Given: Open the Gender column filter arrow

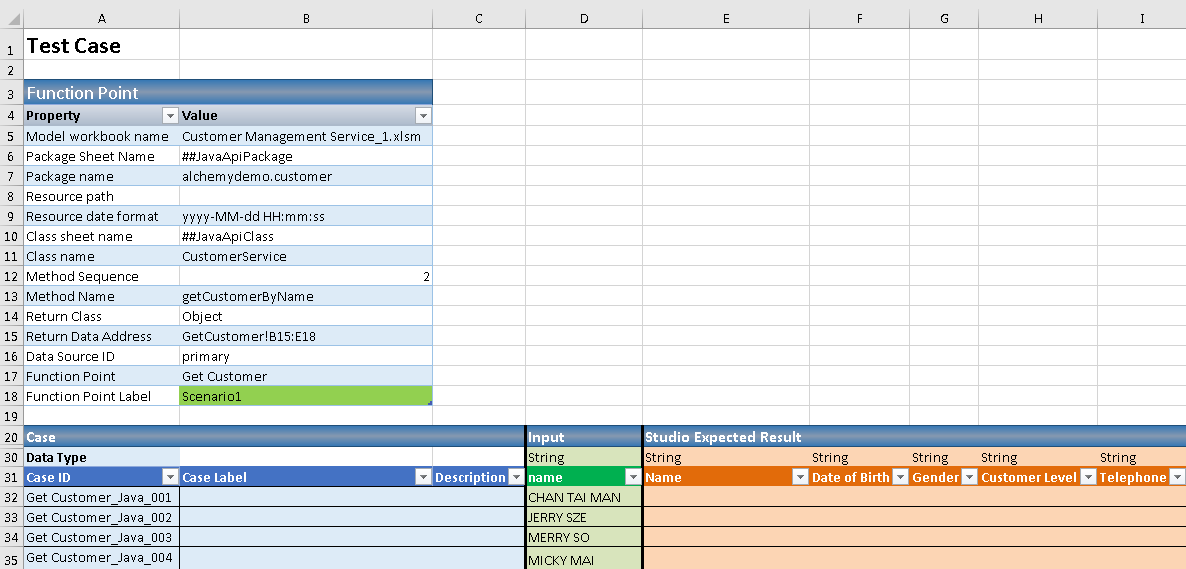Looking at the screenshot, I should [968, 478].
